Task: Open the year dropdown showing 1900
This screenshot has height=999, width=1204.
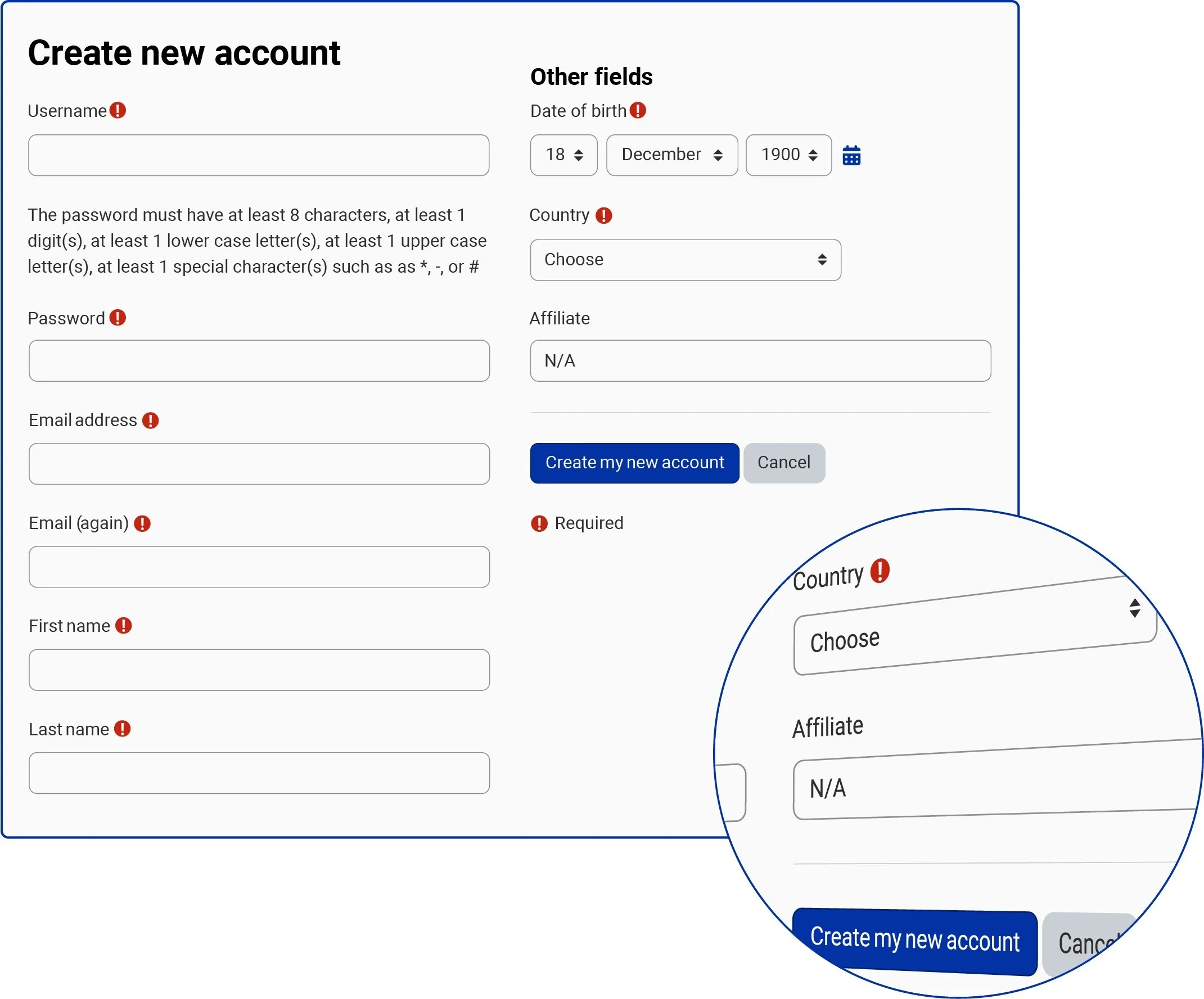Action: pyautogui.click(x=788, y=155)
